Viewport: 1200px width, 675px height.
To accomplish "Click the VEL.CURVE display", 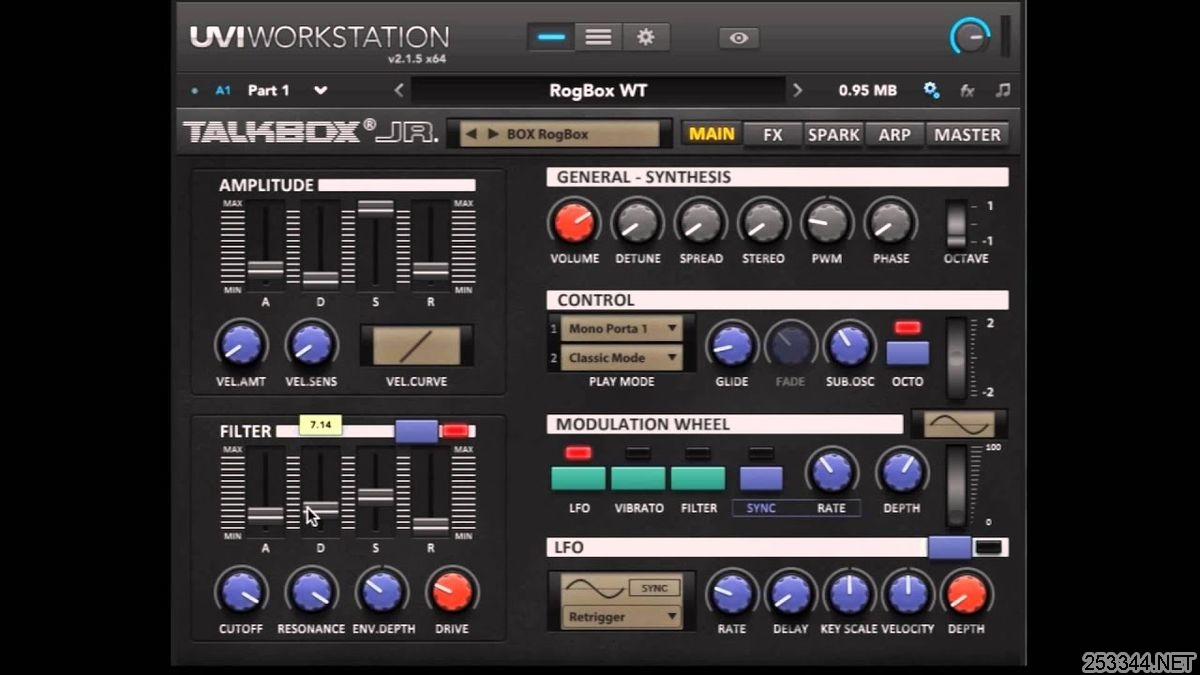I will [417, 346].
